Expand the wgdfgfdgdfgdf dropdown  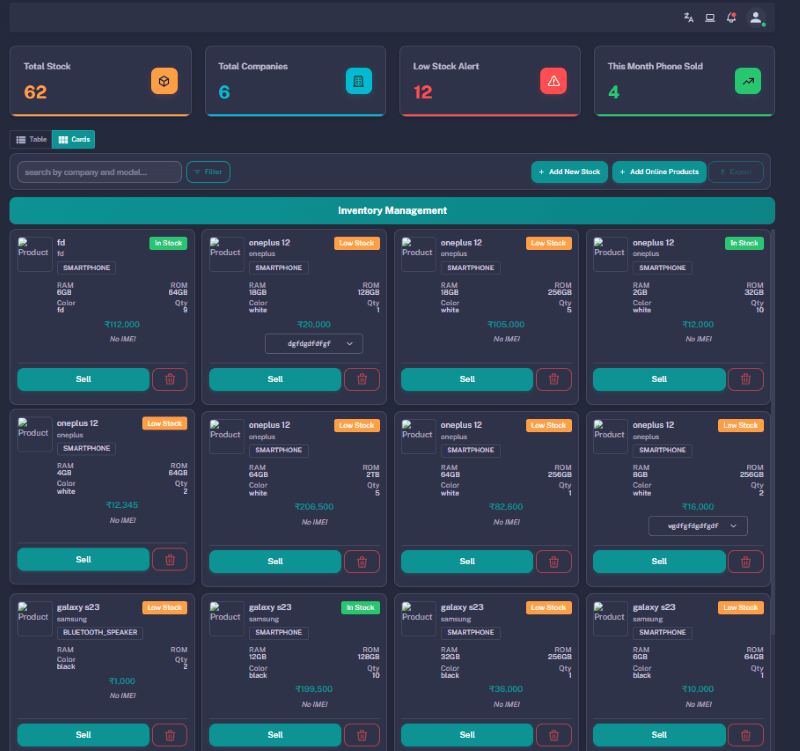pos(698,526)
